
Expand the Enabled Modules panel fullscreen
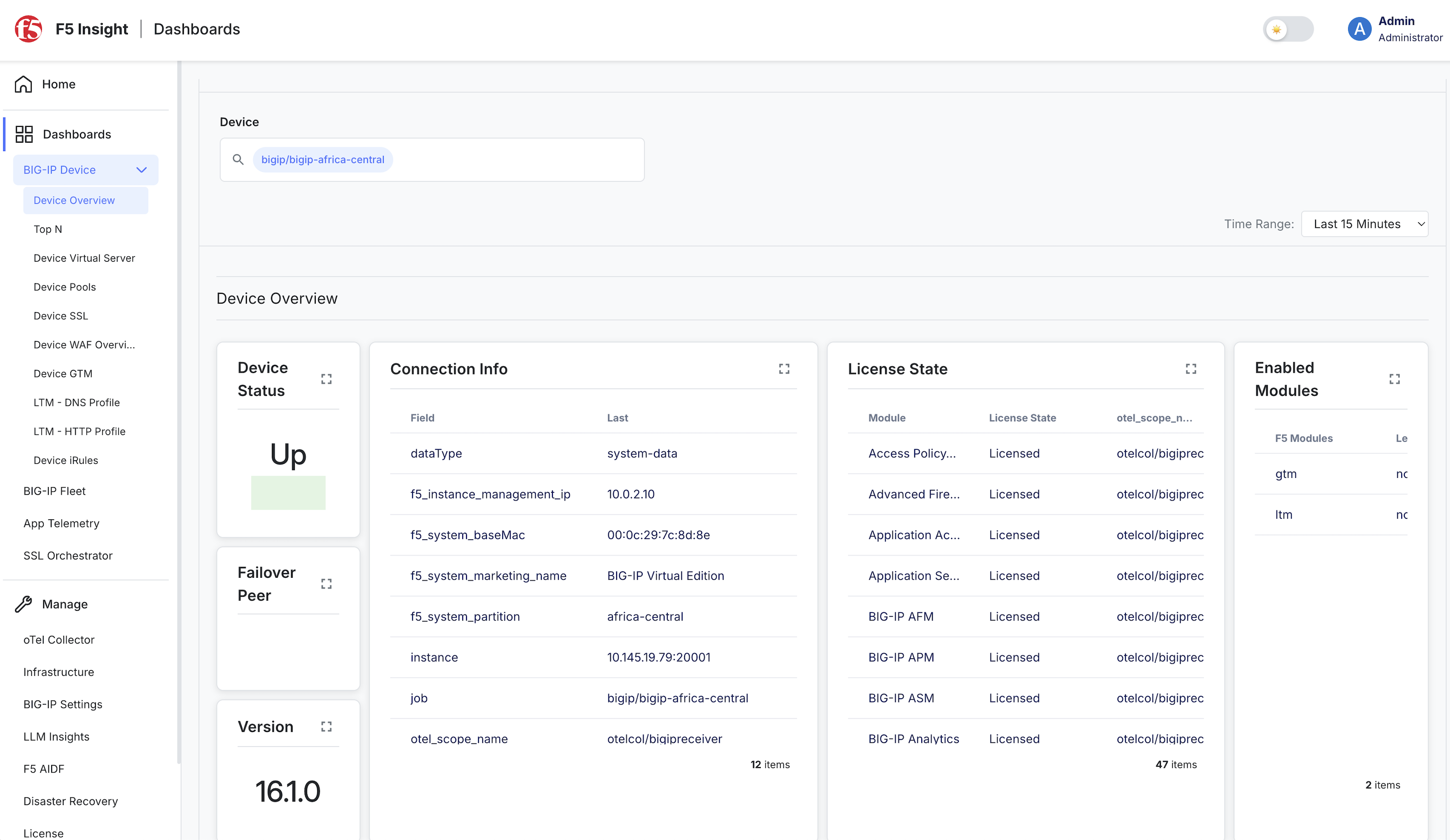point(1395,379)
